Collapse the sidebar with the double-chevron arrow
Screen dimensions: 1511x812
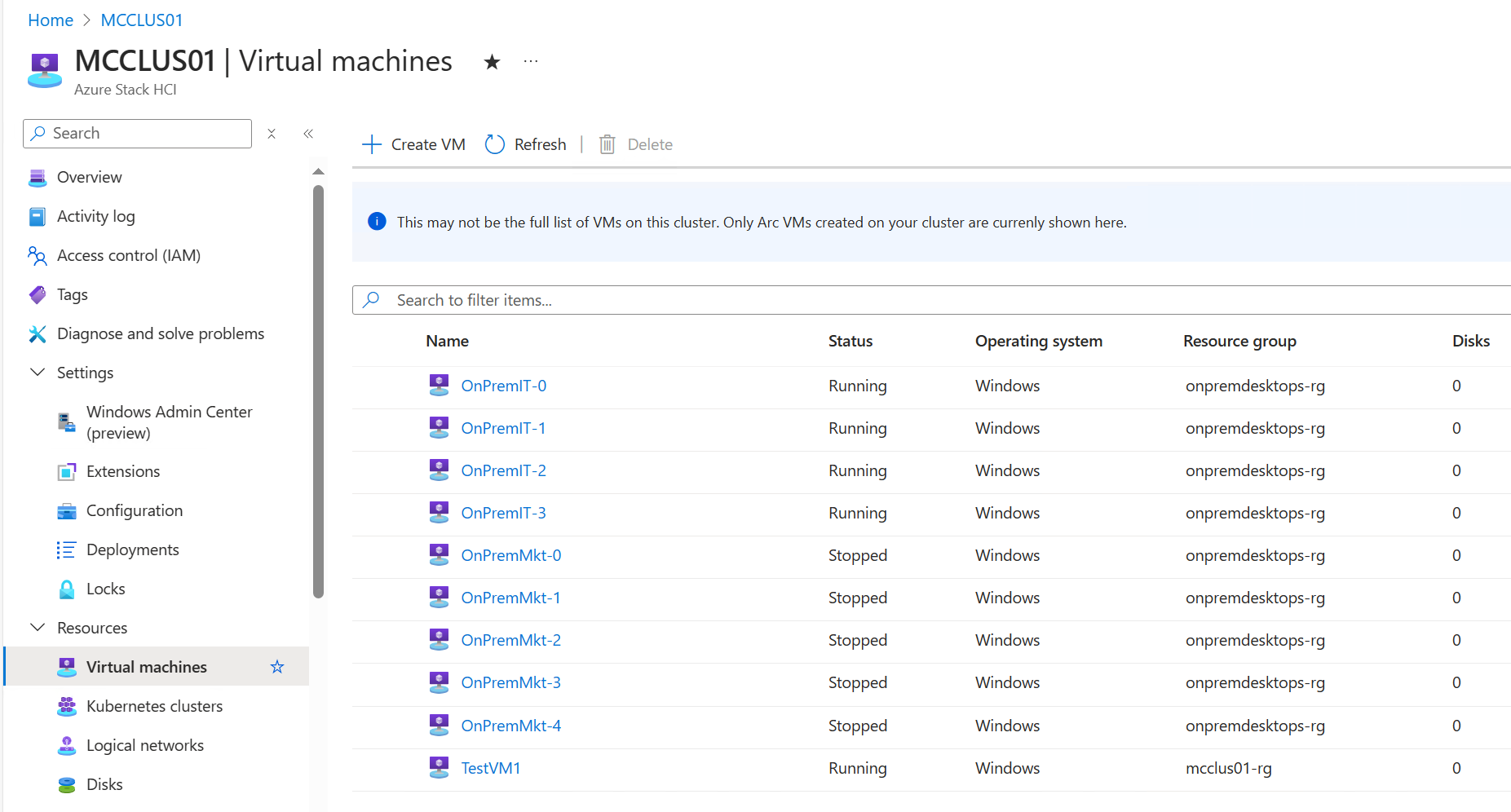tap(308, 133)
